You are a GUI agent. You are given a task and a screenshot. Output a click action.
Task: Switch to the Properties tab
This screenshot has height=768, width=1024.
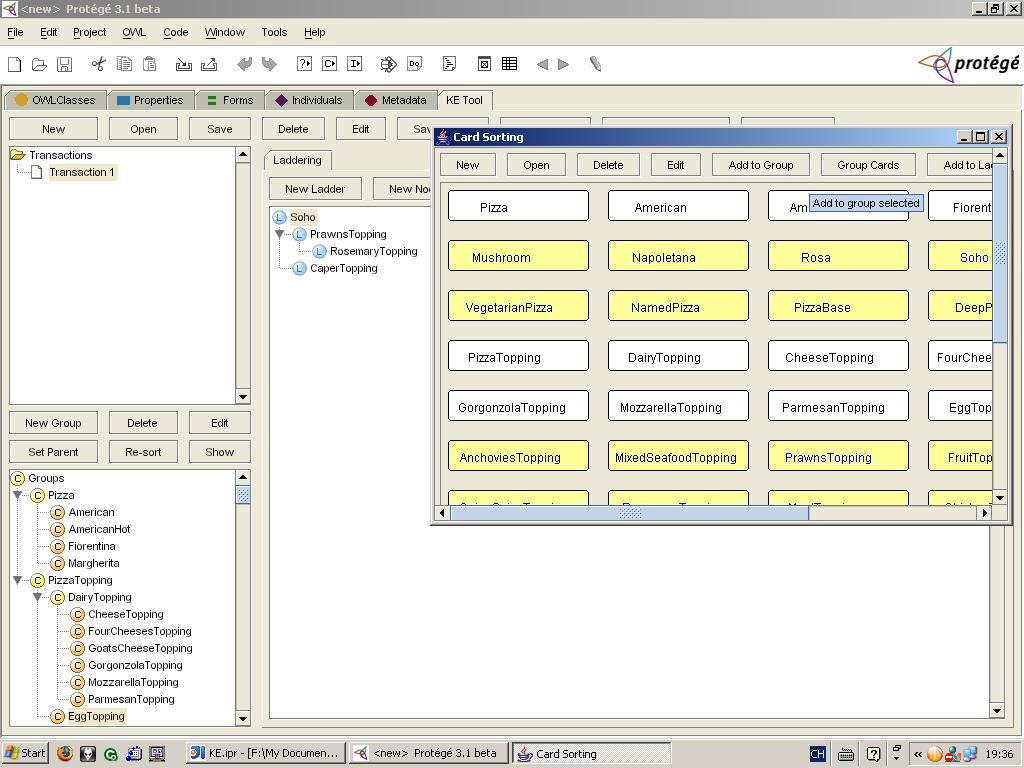pyautogui.click(x=150, y=100)
